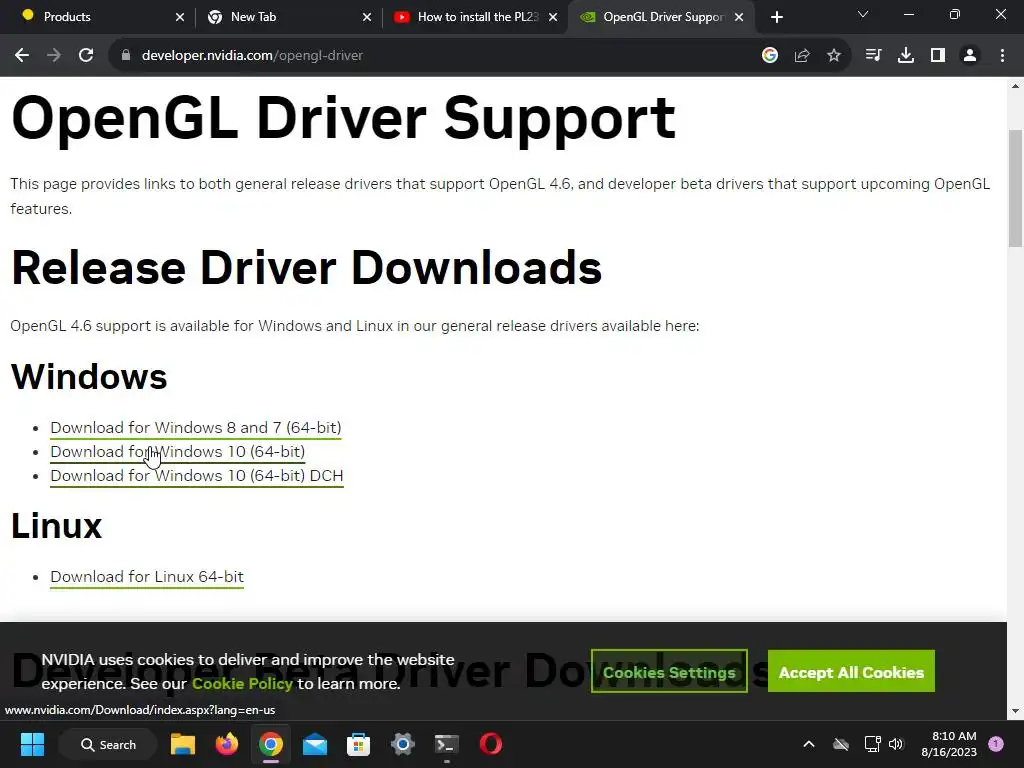Open the notification badge icon
Screen dimensions: 1024x768
[x=996, y=743]
